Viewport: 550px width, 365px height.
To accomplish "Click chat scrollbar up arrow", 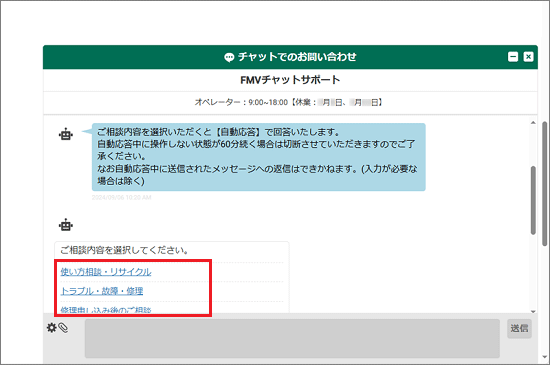I will (x=533, y=123).
